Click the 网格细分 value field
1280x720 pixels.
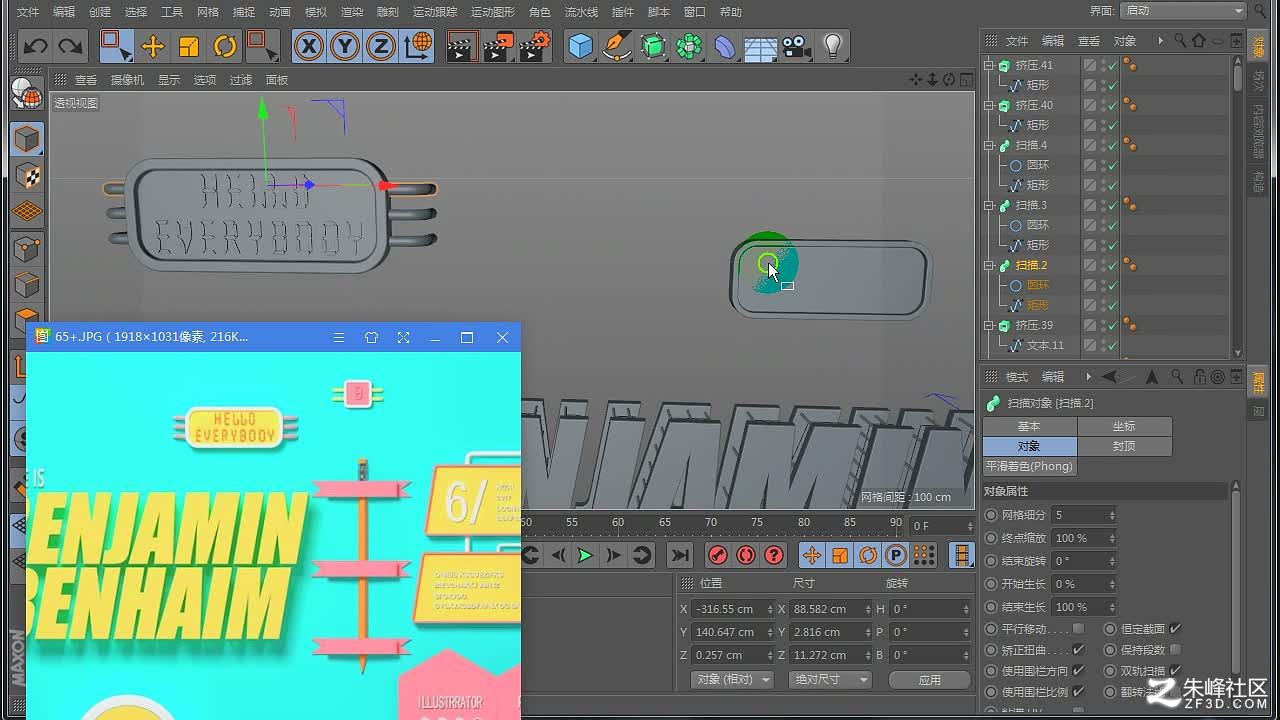click(x=1083, y=515)
